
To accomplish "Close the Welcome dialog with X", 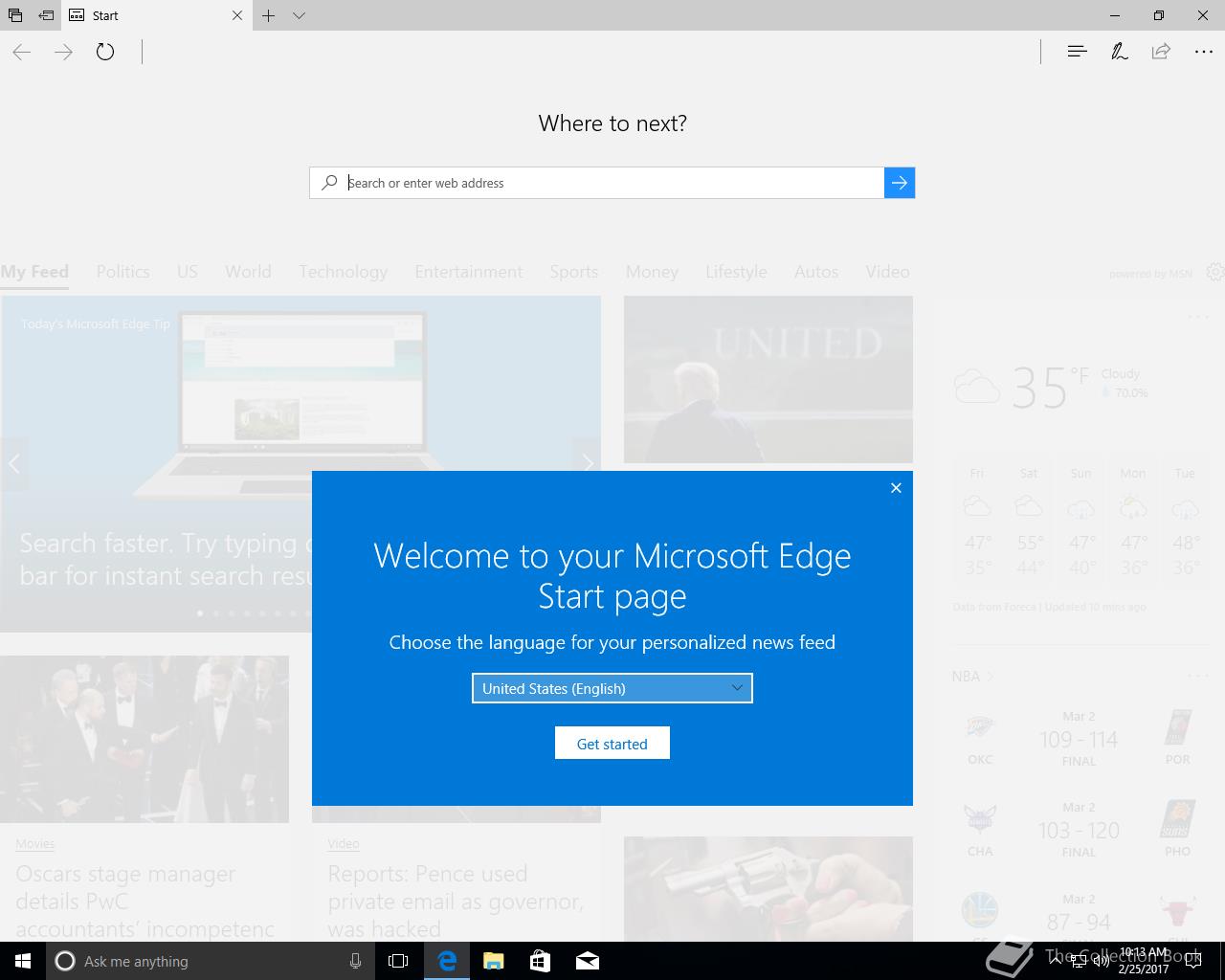I will (896, 488).
